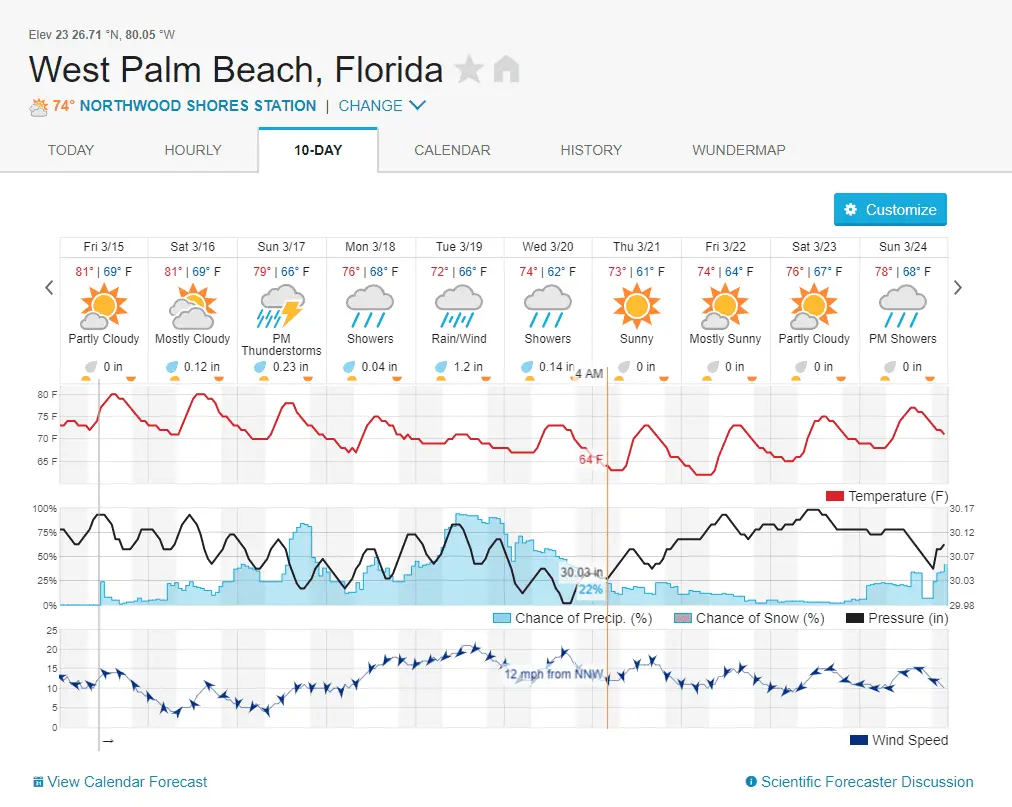1012x807 pixels.
Task: Click the showers icon for Mon 3/18
Action: 370,305
